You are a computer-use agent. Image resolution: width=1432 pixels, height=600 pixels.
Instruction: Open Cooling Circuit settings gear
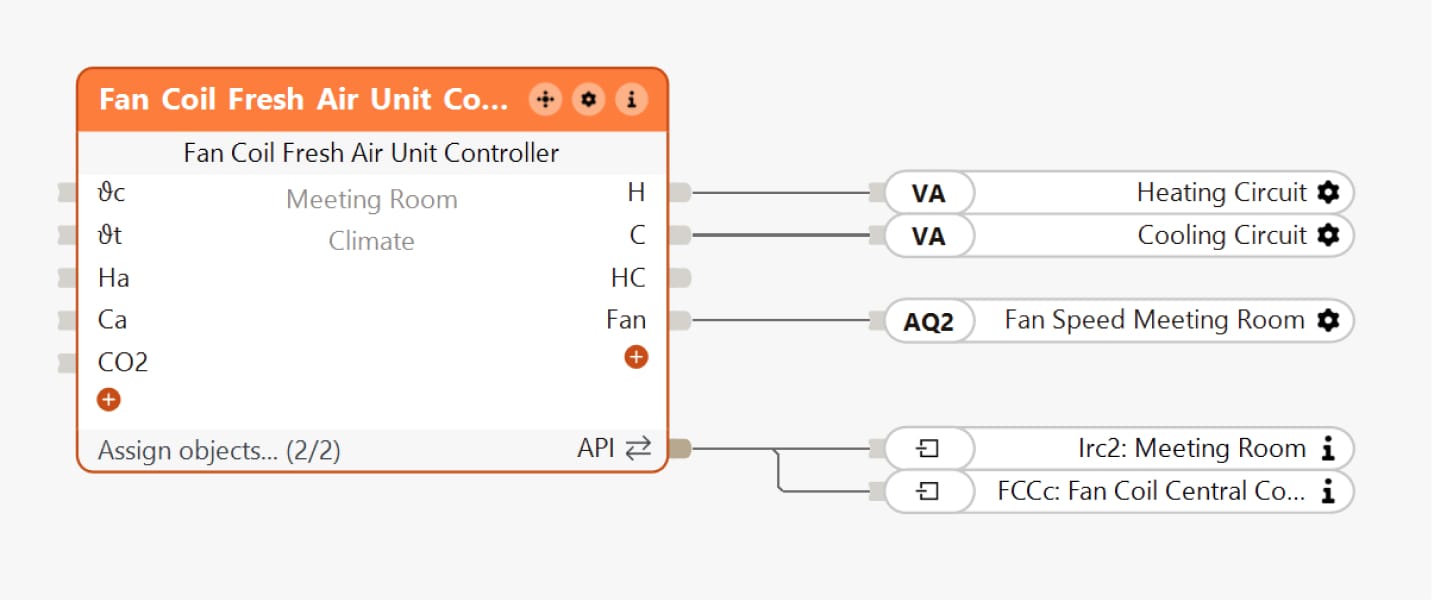1327,235
